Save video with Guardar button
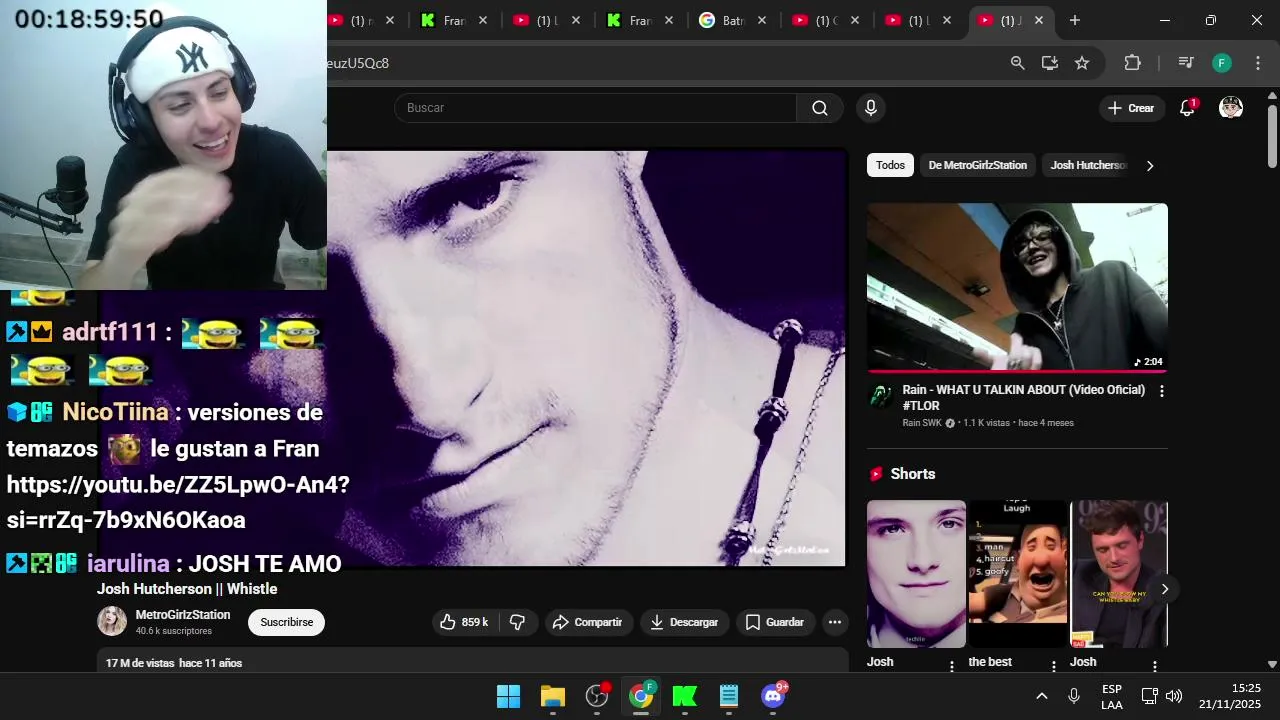The width and height of the screenshot is (1280, 720). 775,622
